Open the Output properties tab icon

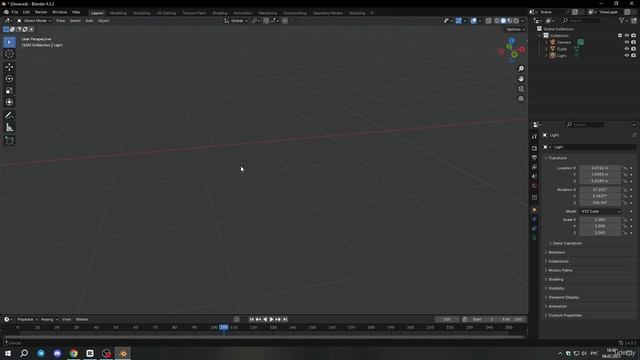coord(534,158)
